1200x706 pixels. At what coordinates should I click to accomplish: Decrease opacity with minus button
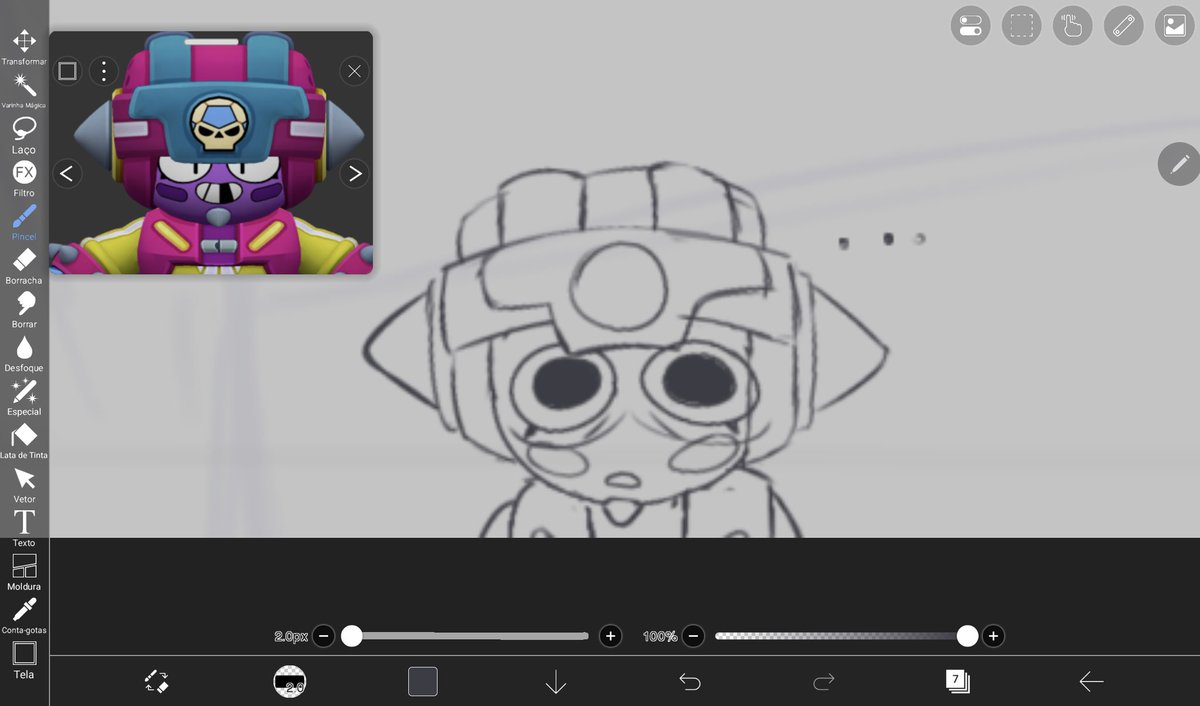click(x=693, y=636)
